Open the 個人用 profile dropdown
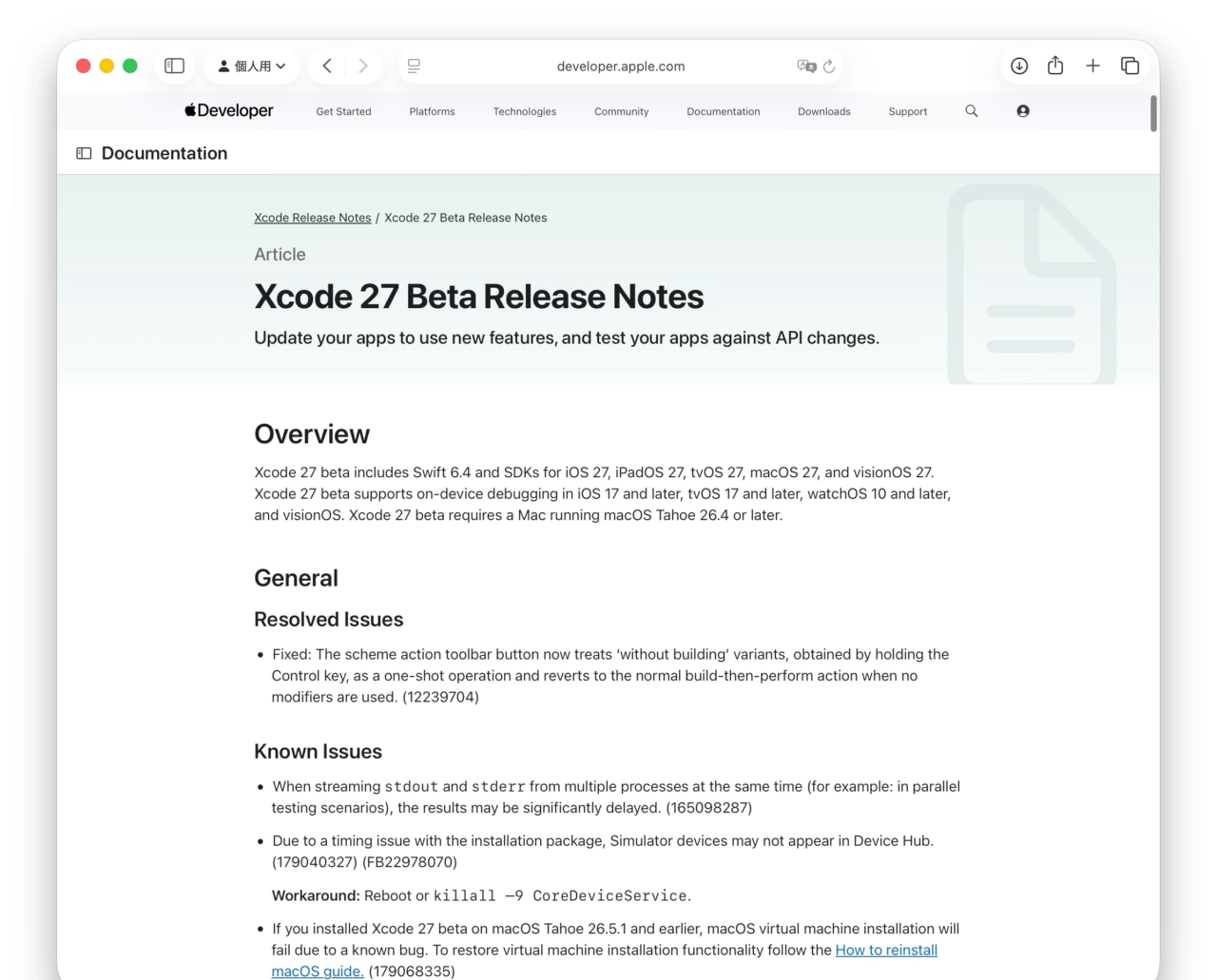The width and height of the screenshot is (1217, 980). click(252, 66)
